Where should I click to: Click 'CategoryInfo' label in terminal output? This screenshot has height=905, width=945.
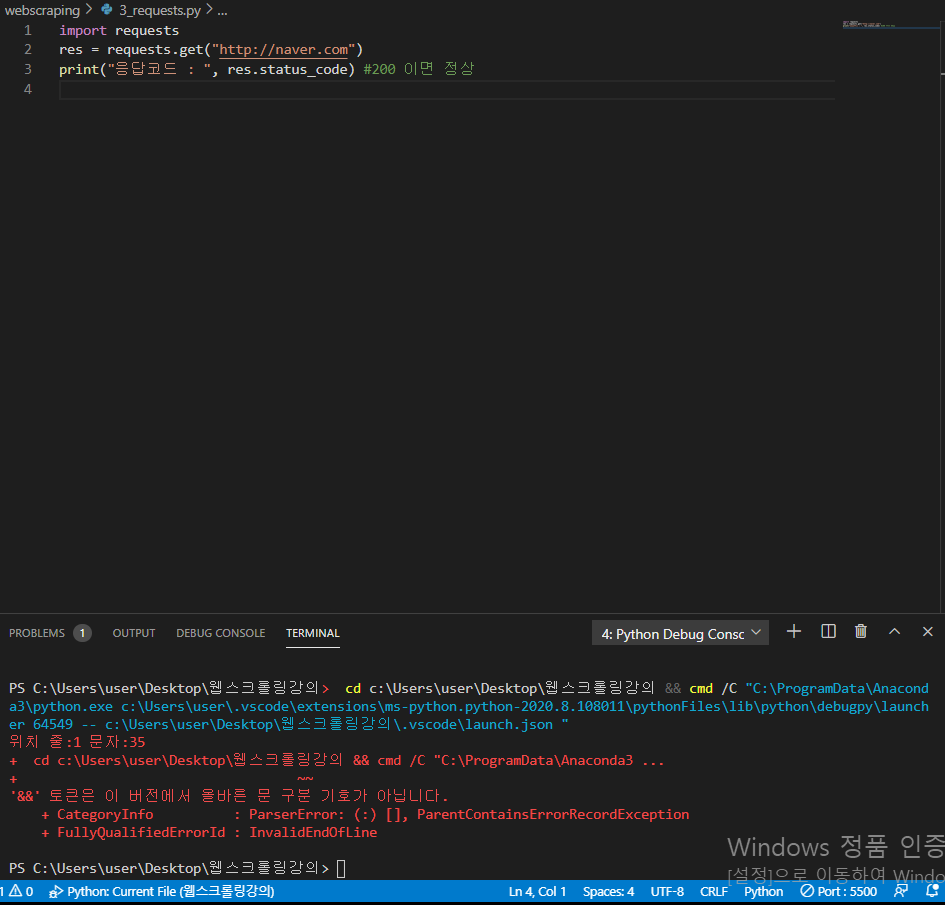point(105,815)
